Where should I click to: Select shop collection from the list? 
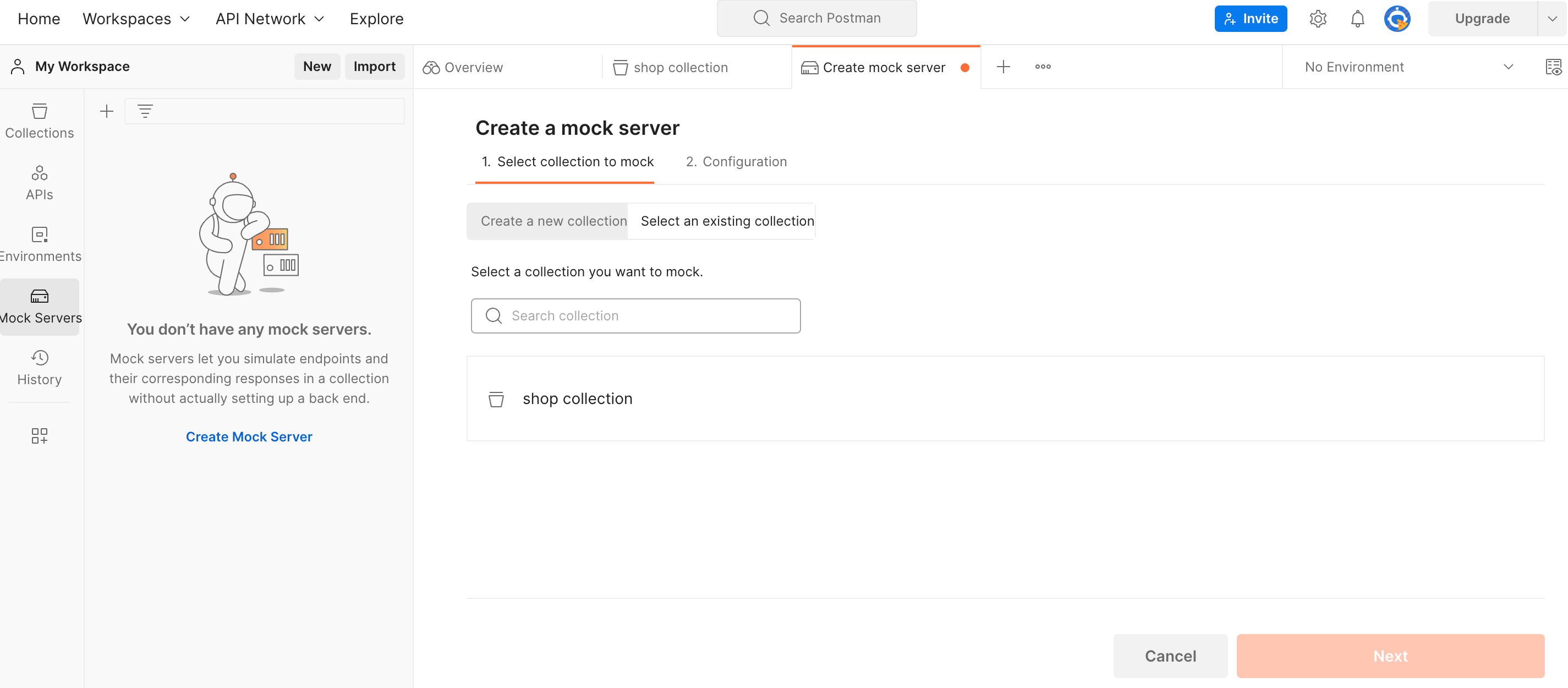pyautogui.click(x=1005, y=399)
